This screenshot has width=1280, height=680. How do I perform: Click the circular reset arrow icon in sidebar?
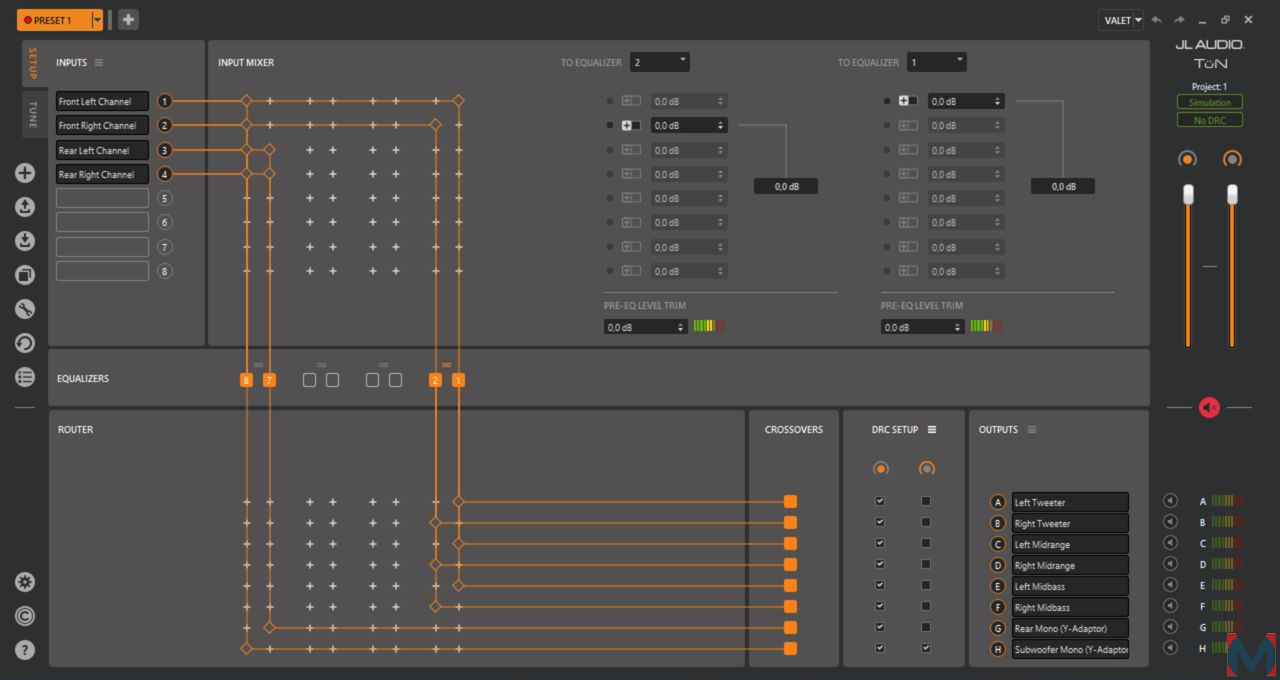(25, 343)
